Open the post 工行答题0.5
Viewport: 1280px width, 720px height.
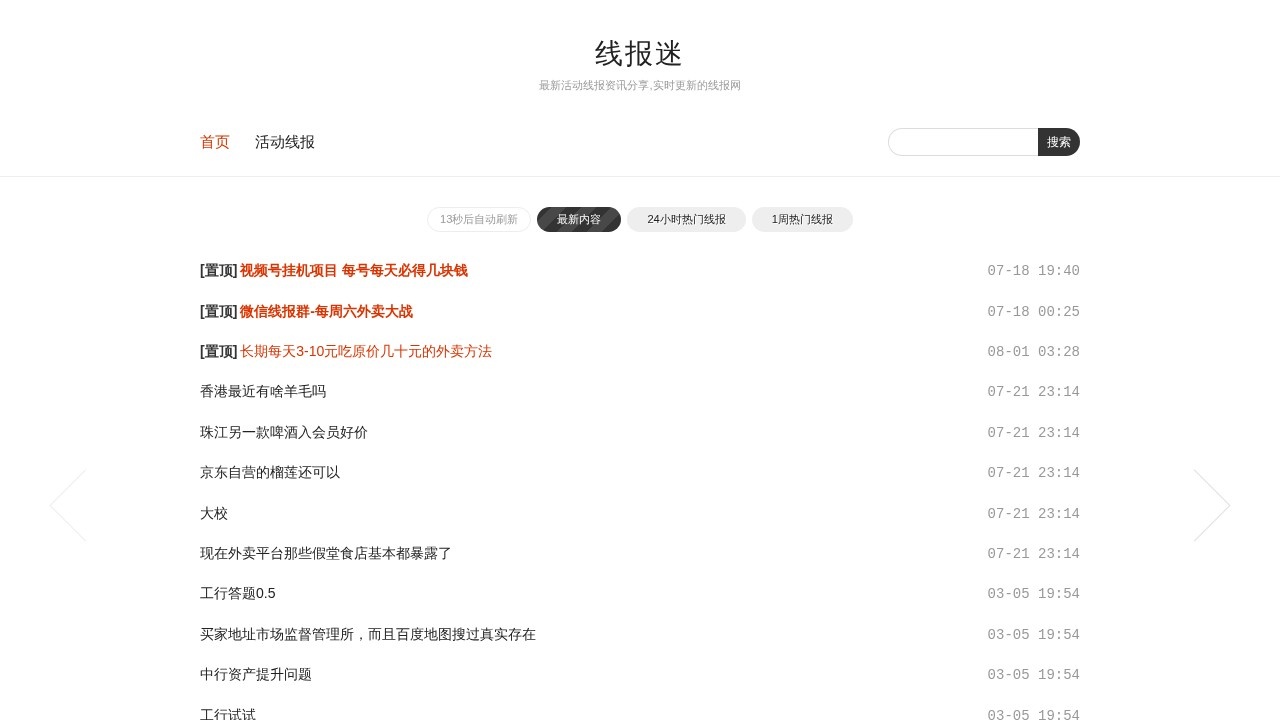238,594
